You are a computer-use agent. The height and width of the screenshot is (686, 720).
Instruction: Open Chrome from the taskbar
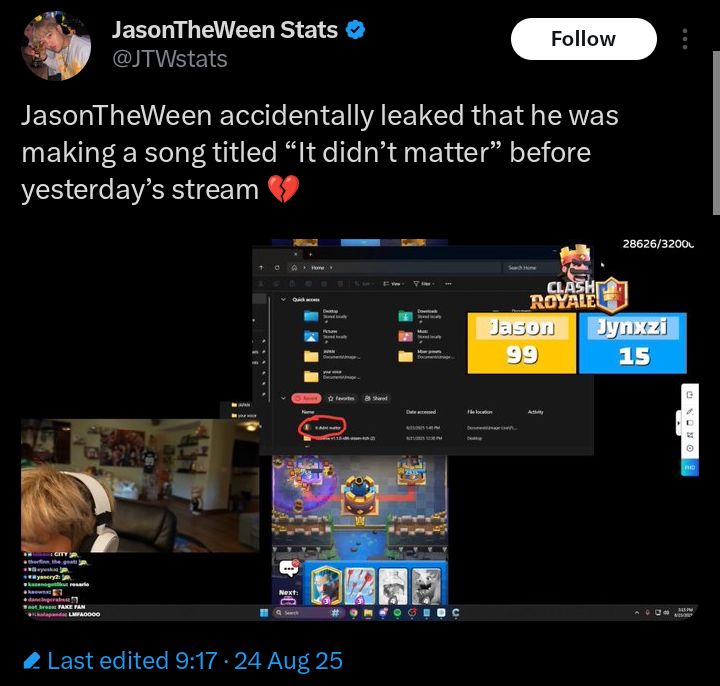tap(354, 613)
